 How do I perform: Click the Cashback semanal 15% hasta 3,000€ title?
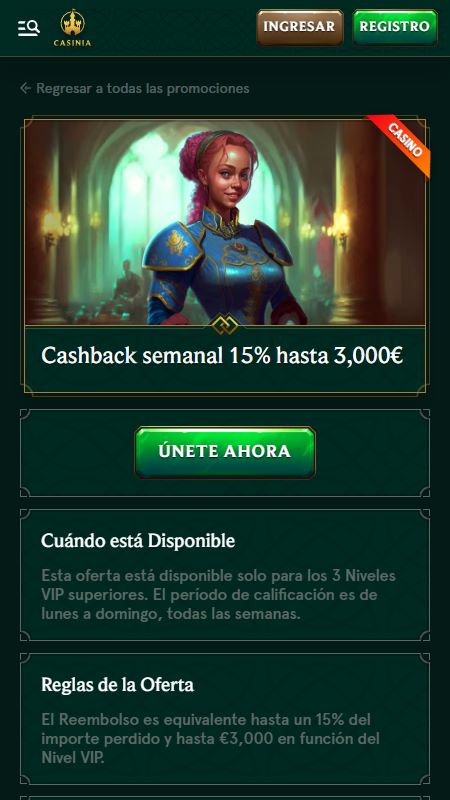(x=222, y=356)
